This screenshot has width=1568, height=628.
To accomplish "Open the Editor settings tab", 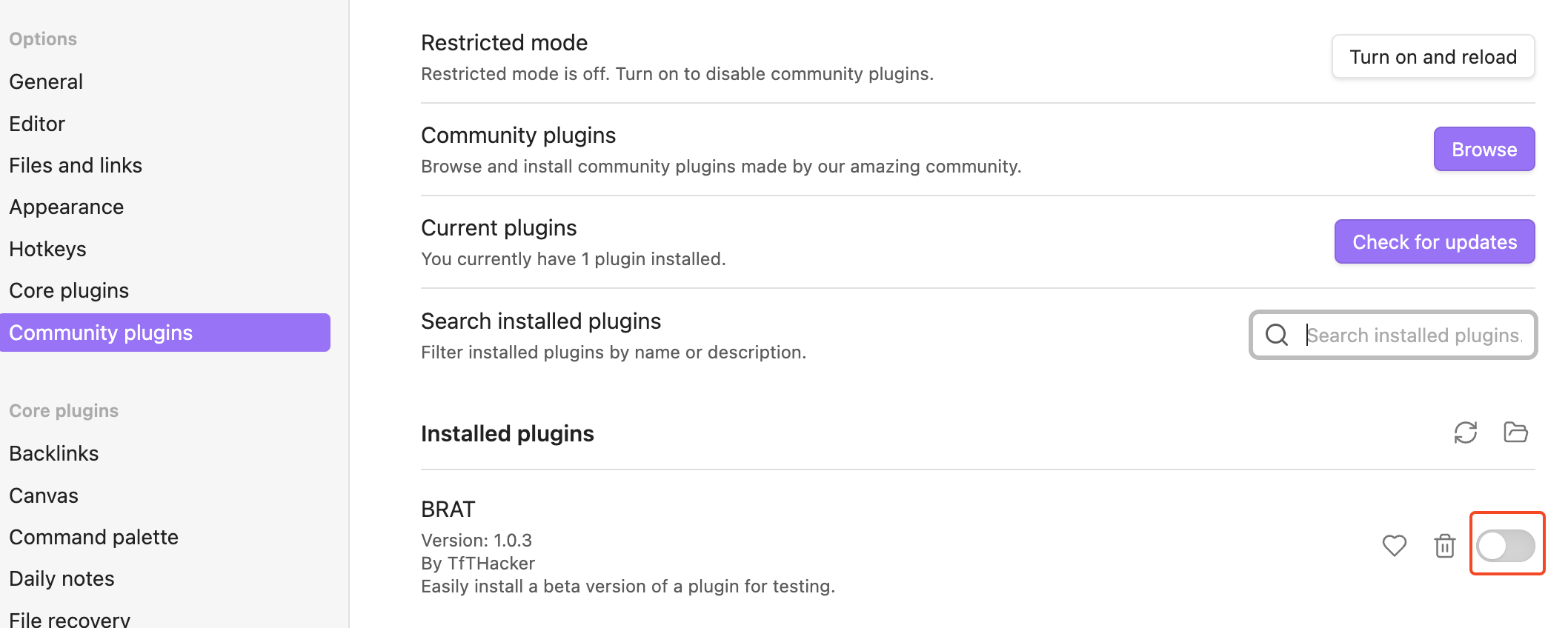I will pyautogui.click(x=37, y=124).
